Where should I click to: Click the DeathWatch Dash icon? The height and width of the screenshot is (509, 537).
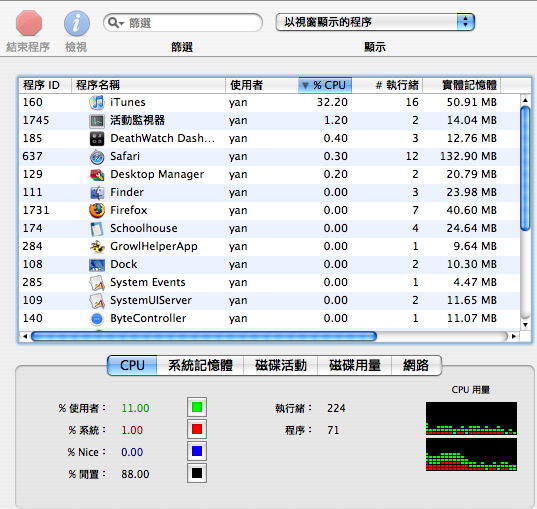click(x=97, y=139)
